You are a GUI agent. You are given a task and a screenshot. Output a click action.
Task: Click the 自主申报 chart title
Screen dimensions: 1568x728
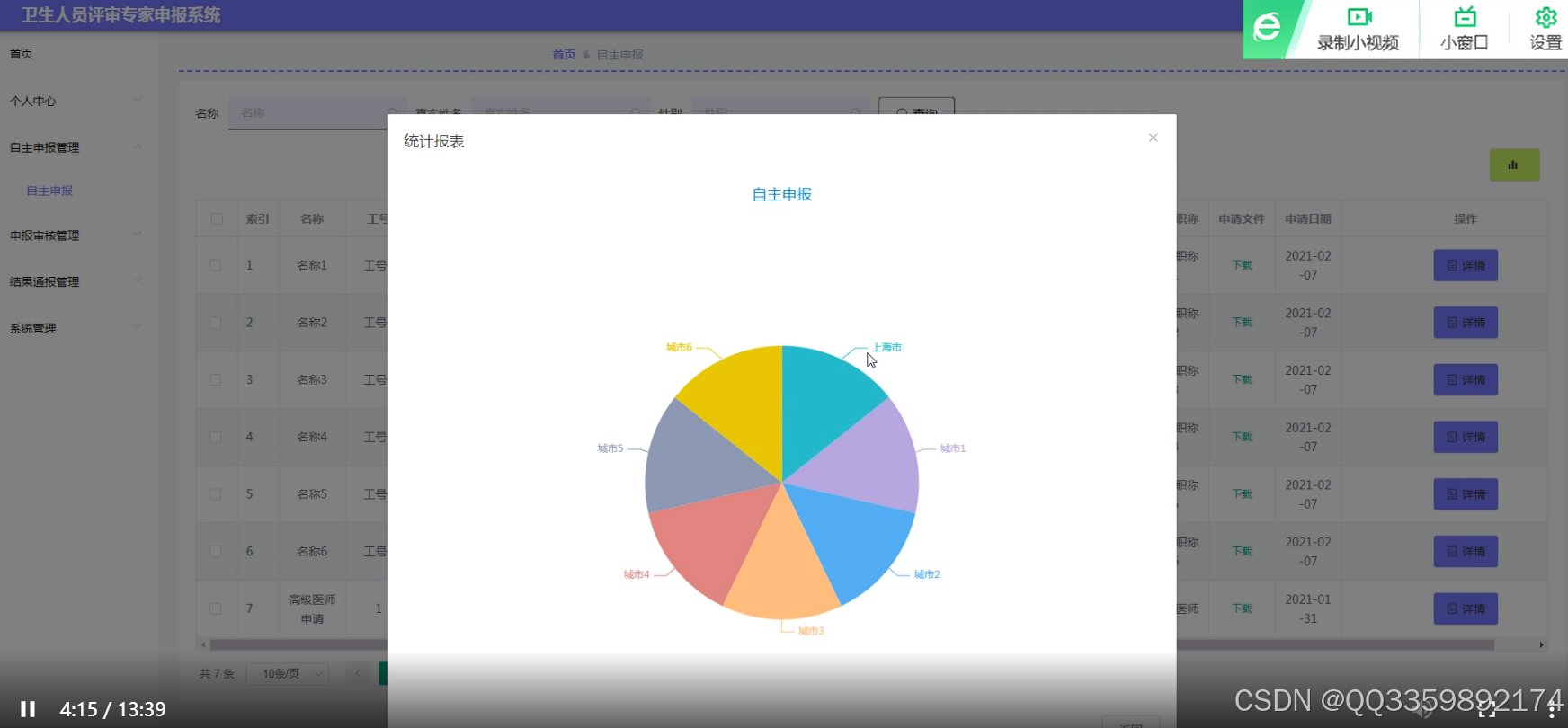coord(781,194)
